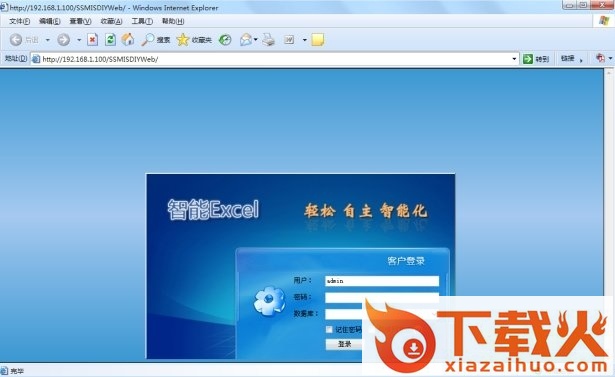The height and width of the screenshot is (377, 615).
Task: Print the page with printer icon
Action: tap(269, 40)
